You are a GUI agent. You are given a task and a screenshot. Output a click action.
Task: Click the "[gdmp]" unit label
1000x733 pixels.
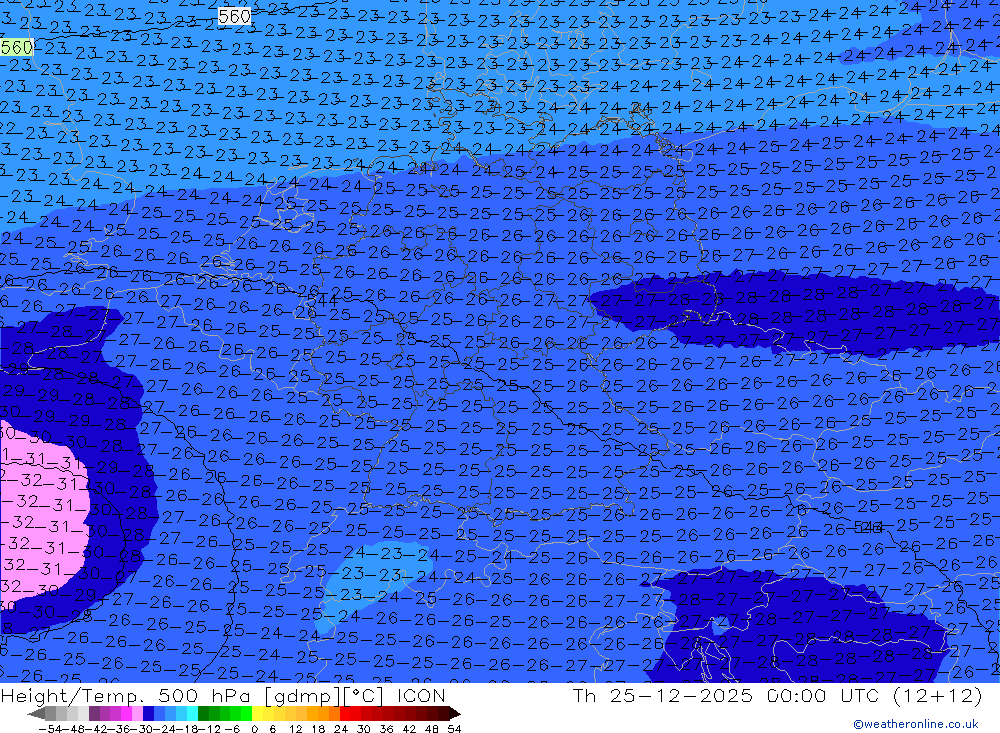click(301, 696)
